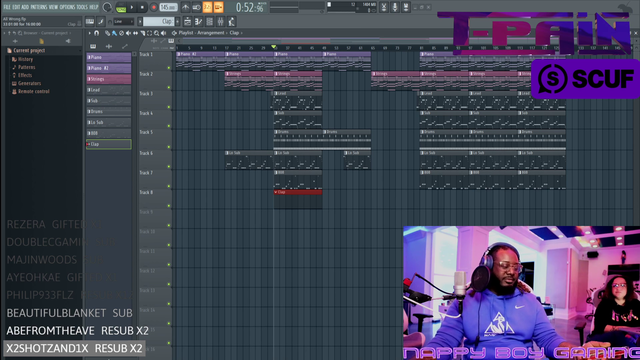640x360 pixels.
Task: Click the browser files folder icon
Action: (x=41, y=41)
